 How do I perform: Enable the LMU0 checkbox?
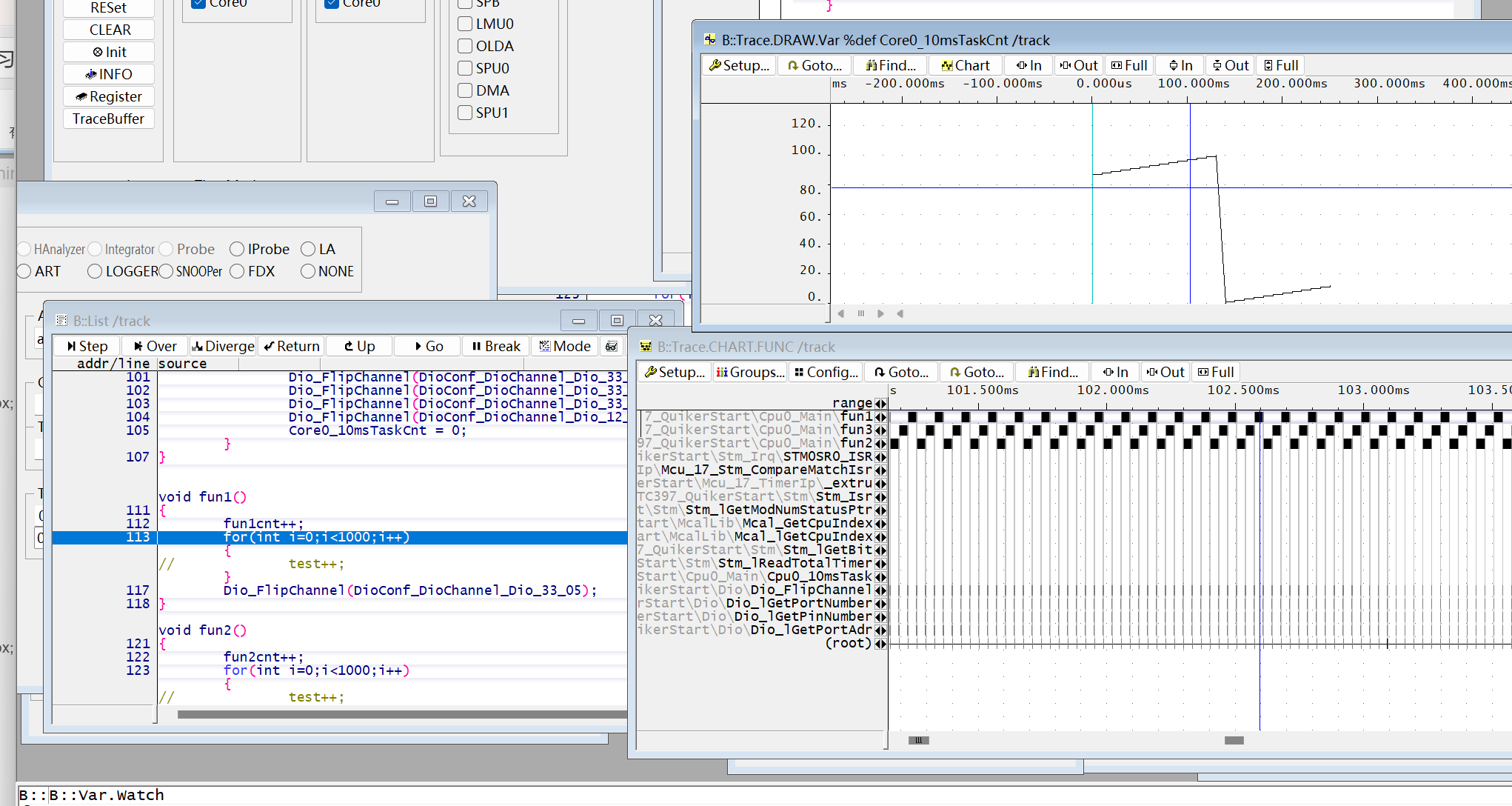[465, 24]
